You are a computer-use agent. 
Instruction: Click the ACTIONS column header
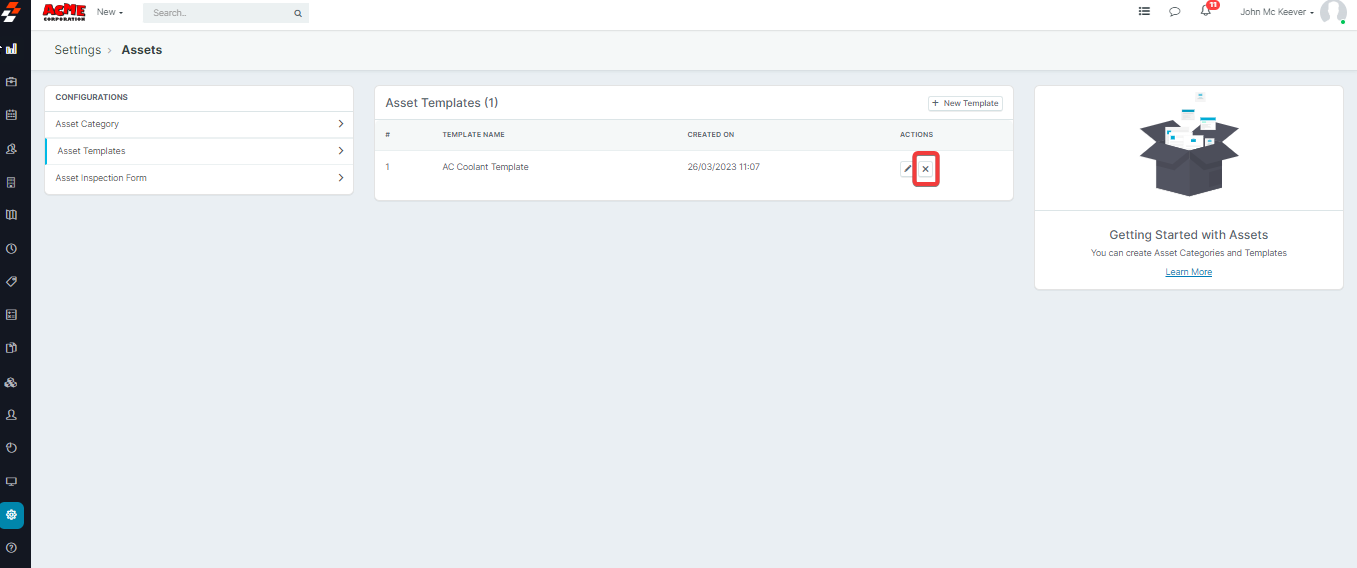click(x=916, y=134)
